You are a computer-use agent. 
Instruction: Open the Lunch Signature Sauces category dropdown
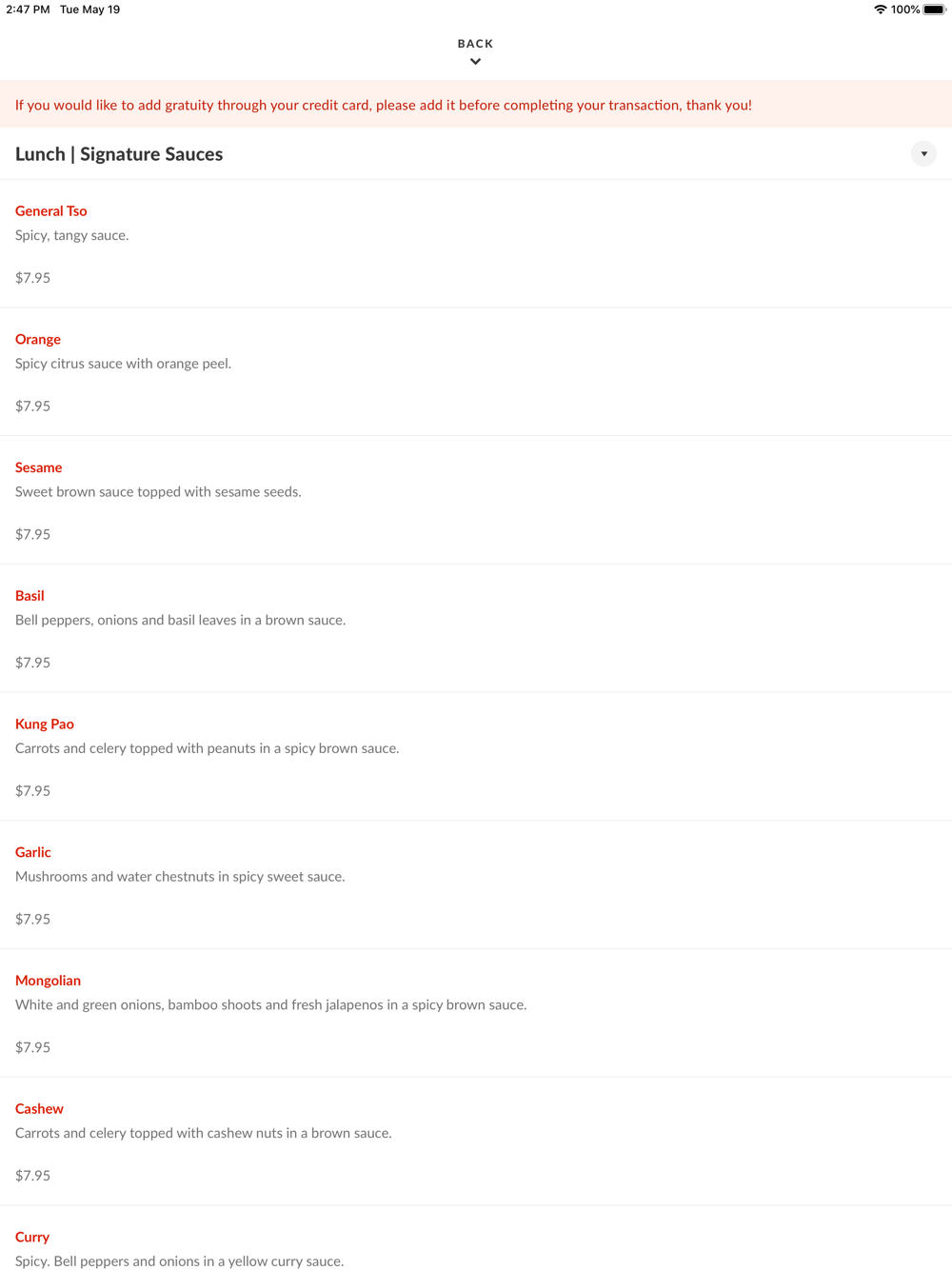click(x=923, y=154)
